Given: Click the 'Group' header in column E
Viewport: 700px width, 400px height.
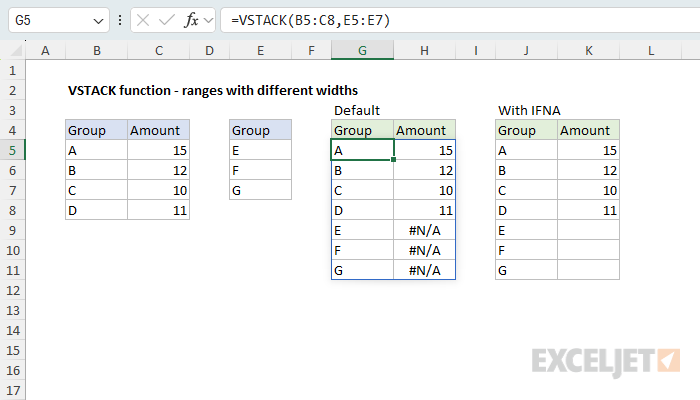Looking at the screenshot, I should (260, 130).
